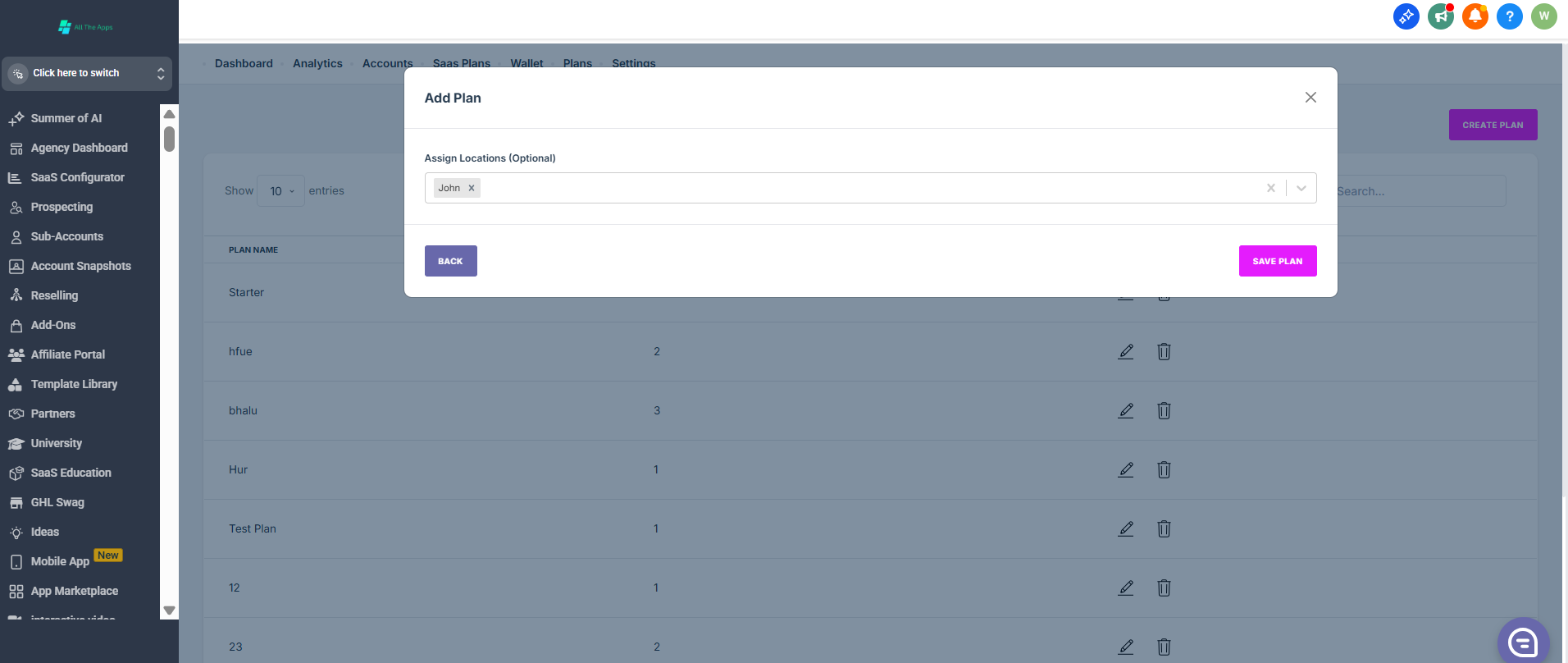Click the plans Search field

point(1420,191)
